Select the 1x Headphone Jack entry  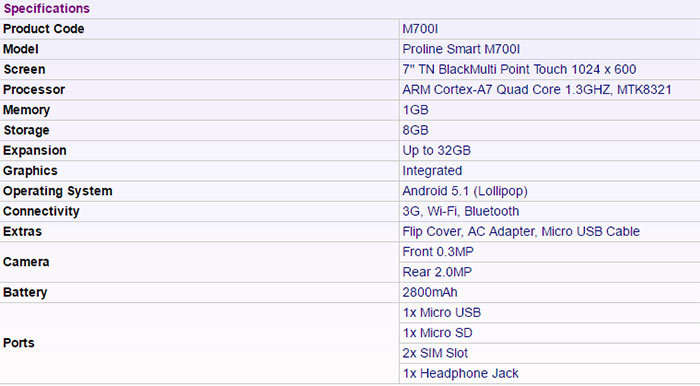point(460,374)
